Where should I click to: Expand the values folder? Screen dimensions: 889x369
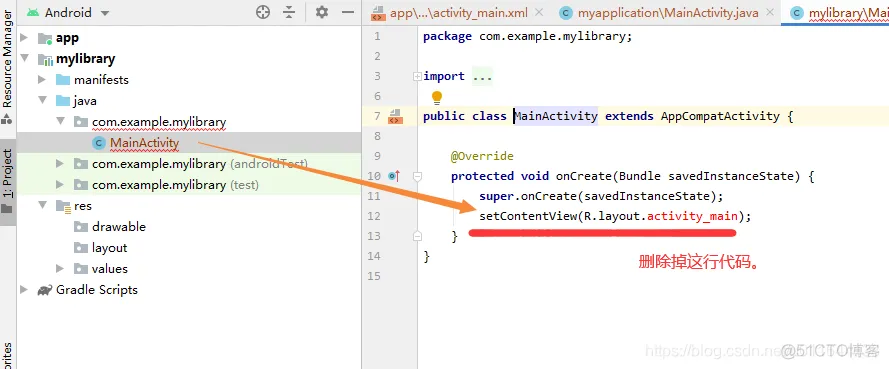click(x=60, y=269)
